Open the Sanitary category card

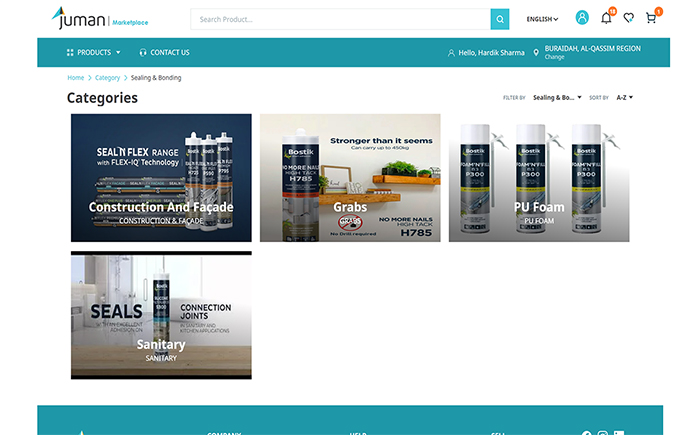click(161, 315)
